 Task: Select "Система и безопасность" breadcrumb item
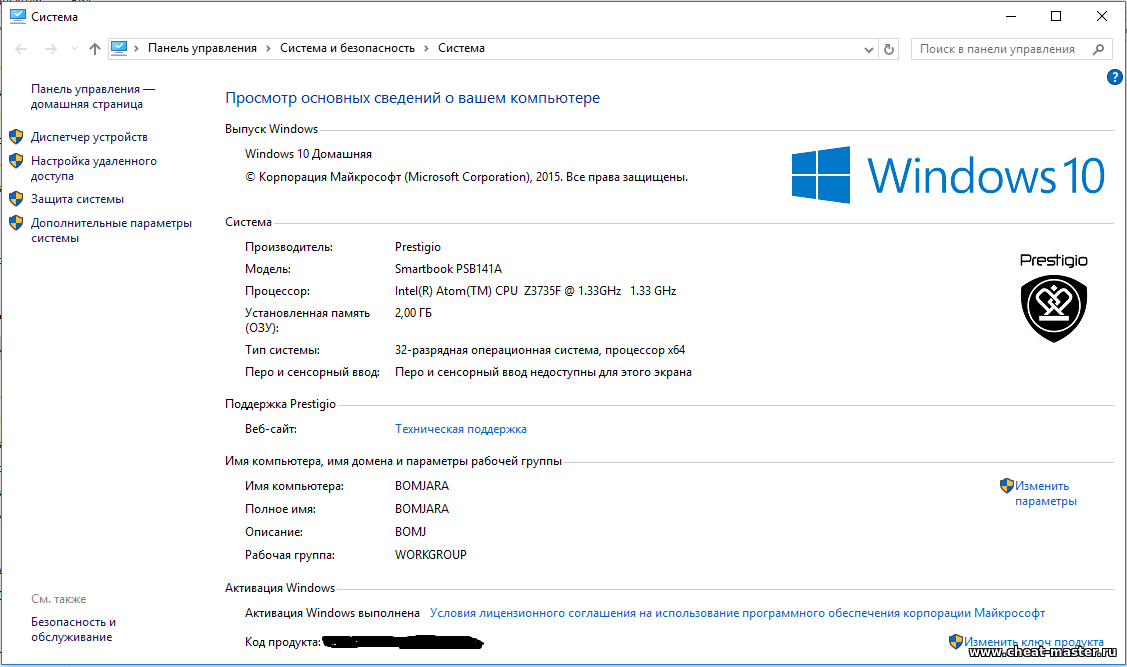click(347, 48)
